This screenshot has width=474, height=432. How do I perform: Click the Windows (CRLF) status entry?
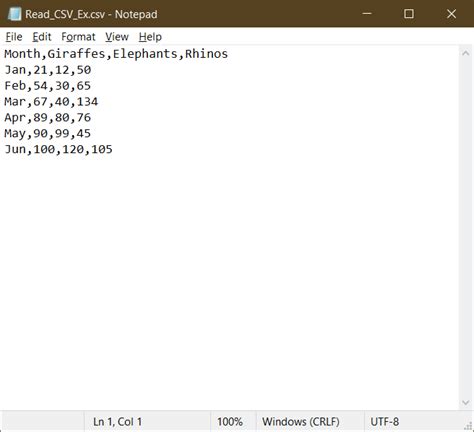[x=301, y=422]
